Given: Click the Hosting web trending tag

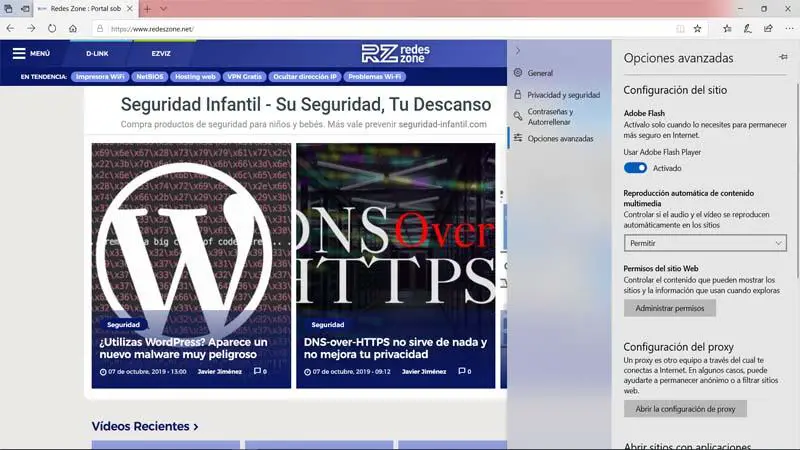Looking at the screenshot, I should click(x=195, y=77).
